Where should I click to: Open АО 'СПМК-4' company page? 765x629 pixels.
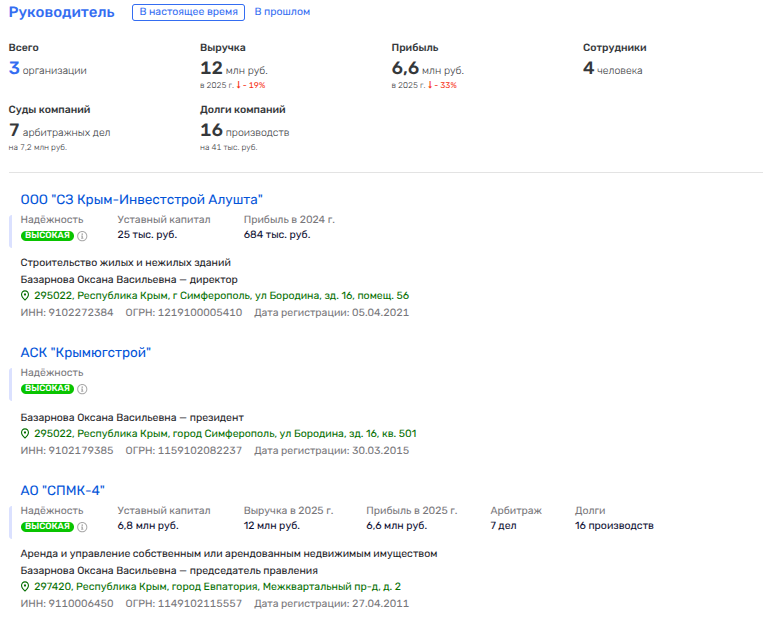click(62, 489)
